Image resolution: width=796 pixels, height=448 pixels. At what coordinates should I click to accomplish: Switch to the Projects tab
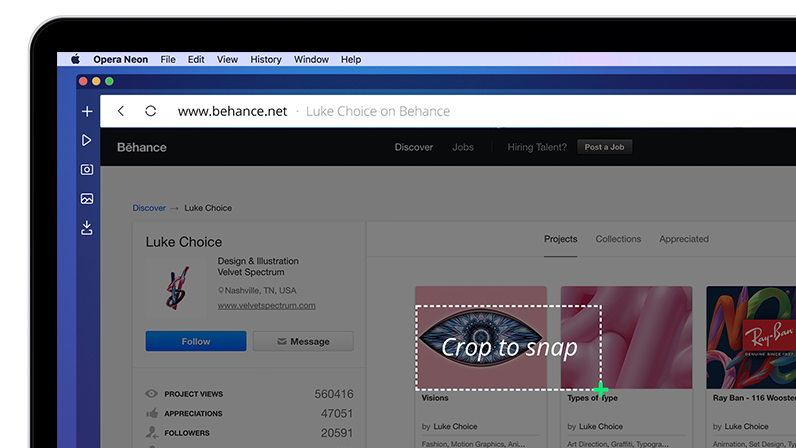(560, 239)
